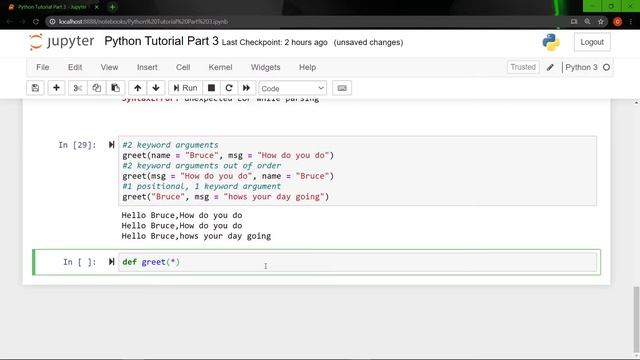
Task: Cut selected cells with scissors icon
Action: point(78,88)
